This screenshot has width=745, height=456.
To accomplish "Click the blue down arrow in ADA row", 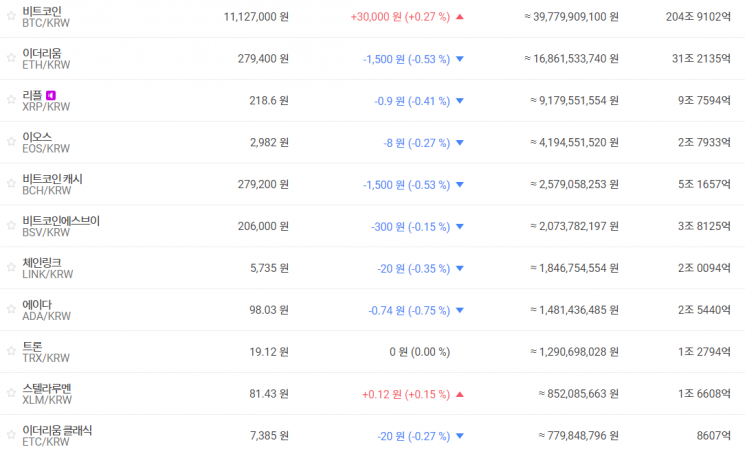I will [x=459, y=310].
